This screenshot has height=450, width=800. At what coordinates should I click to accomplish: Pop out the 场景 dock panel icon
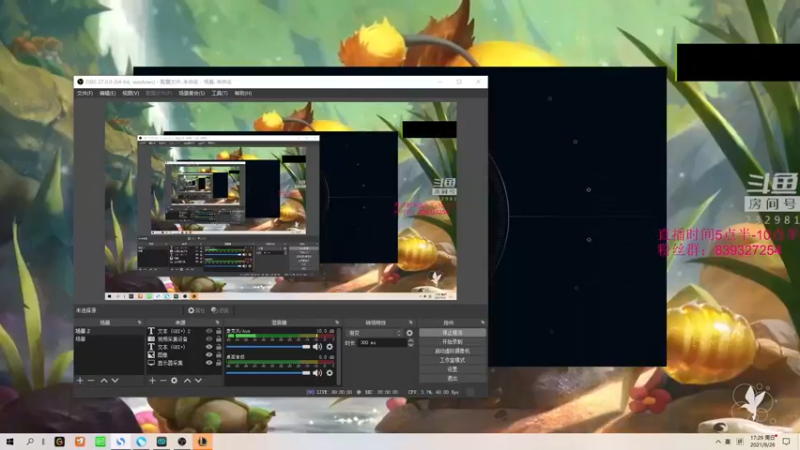pyautogui.click(x=139, y=323)
